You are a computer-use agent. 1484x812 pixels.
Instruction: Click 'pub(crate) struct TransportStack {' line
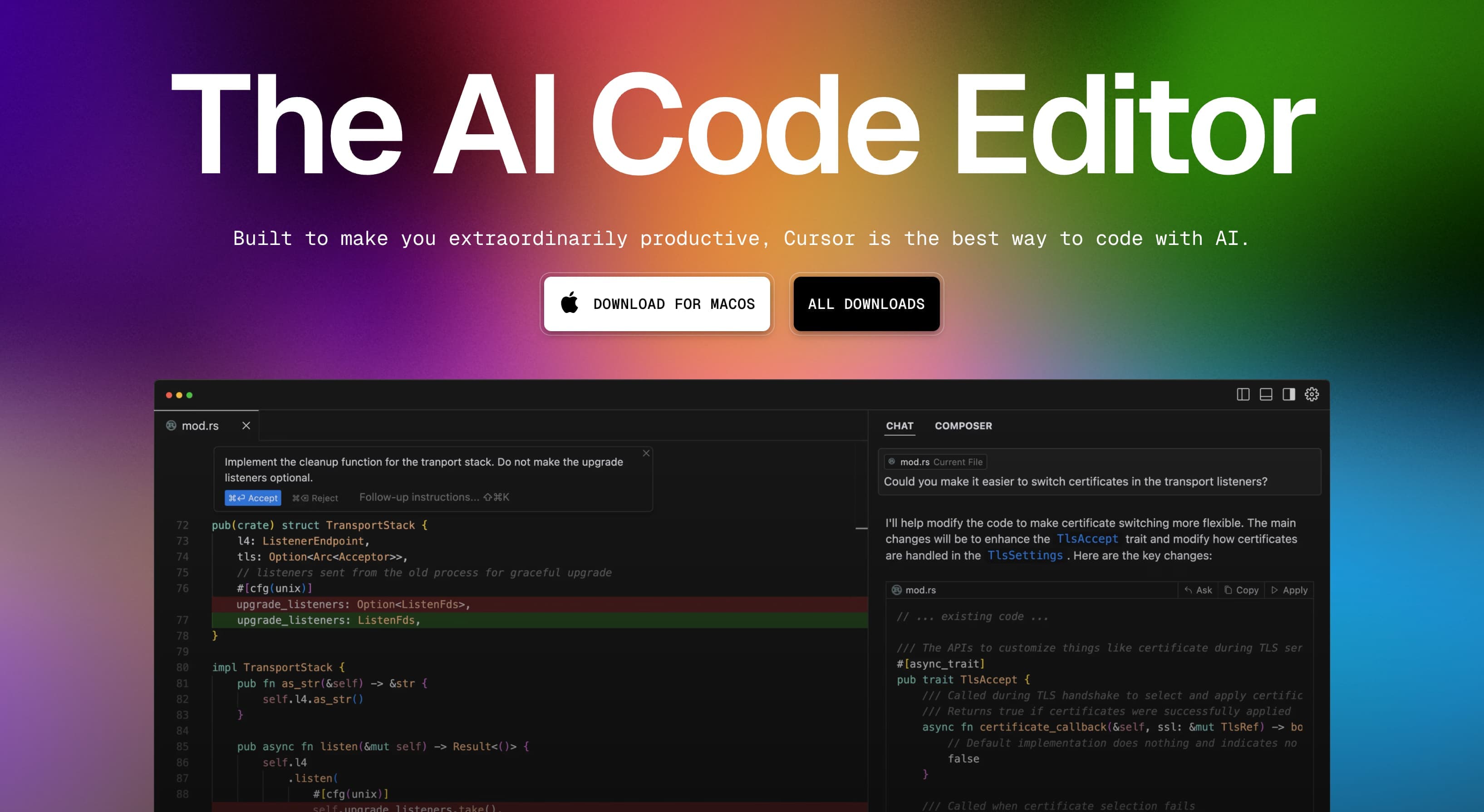click(x=320, y=525)
